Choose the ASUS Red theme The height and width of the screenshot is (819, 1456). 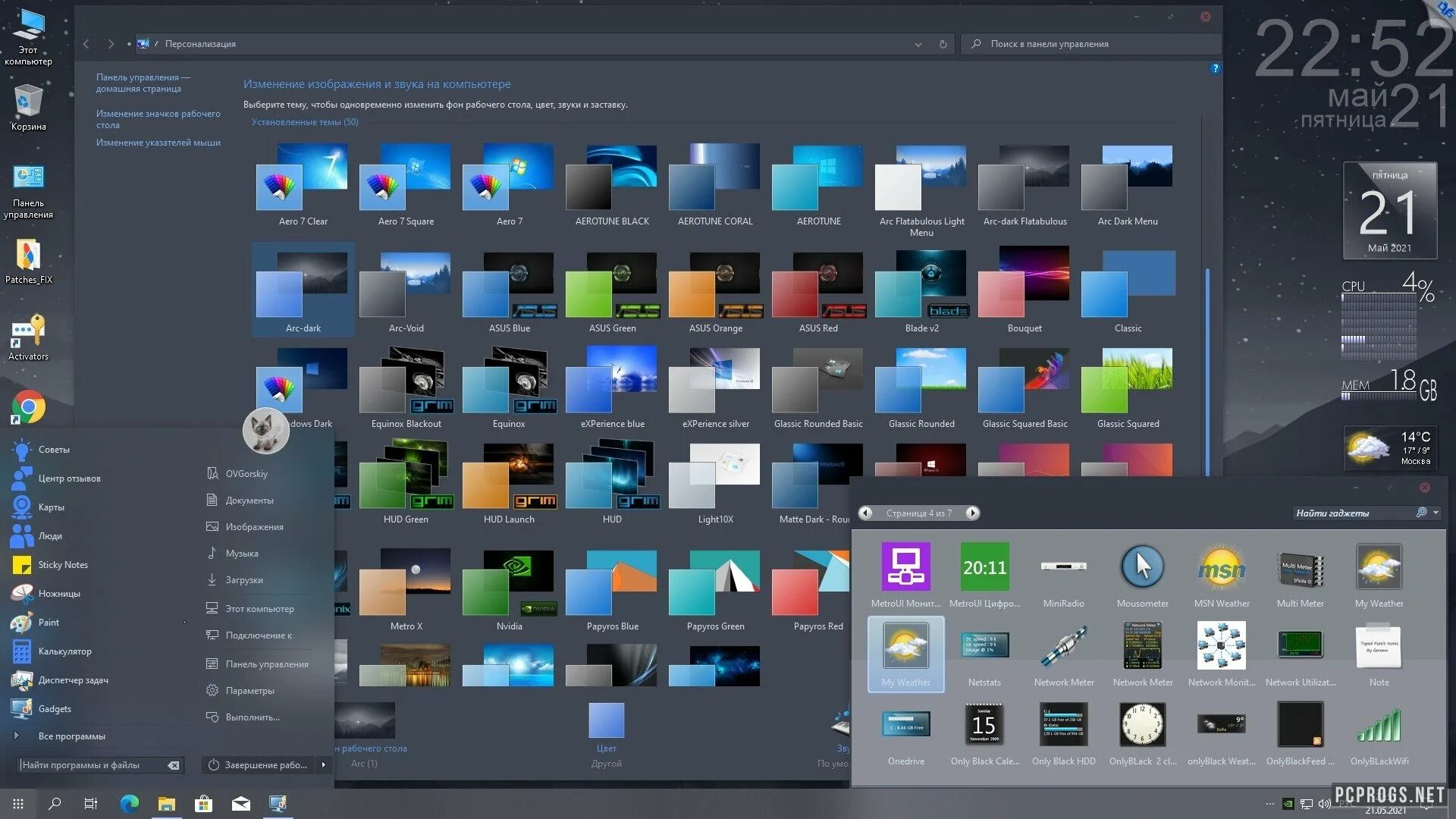click(818, 291)
